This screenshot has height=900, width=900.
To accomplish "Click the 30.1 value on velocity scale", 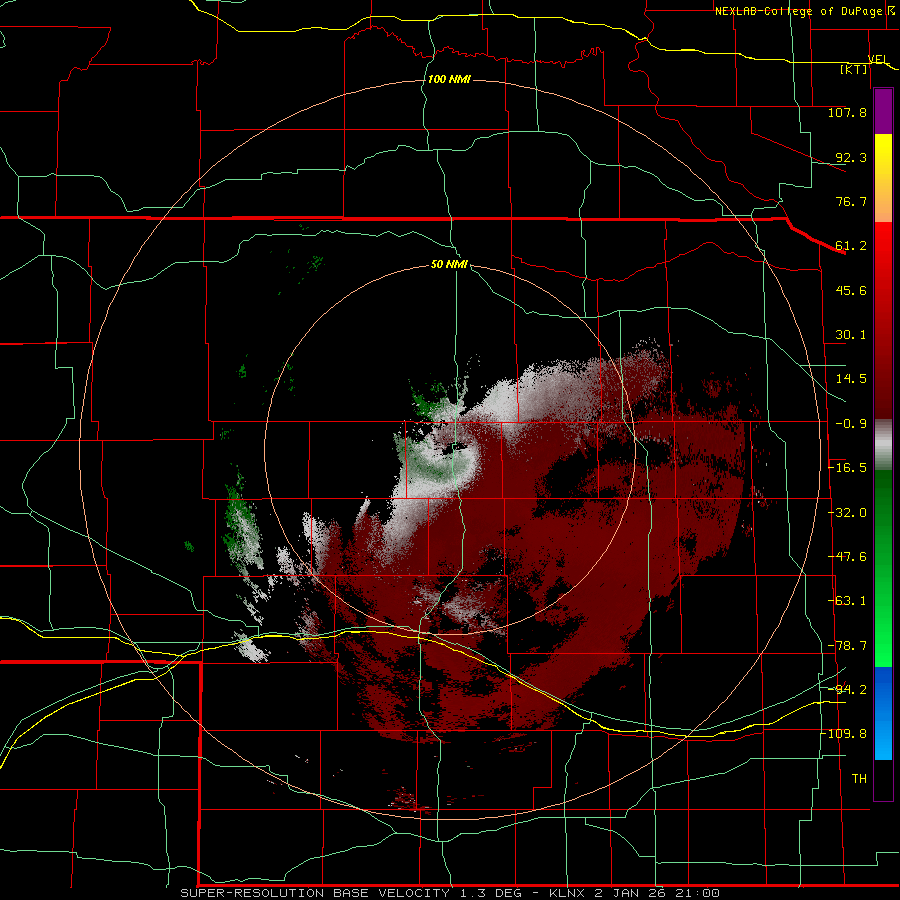I will [851, 335].
